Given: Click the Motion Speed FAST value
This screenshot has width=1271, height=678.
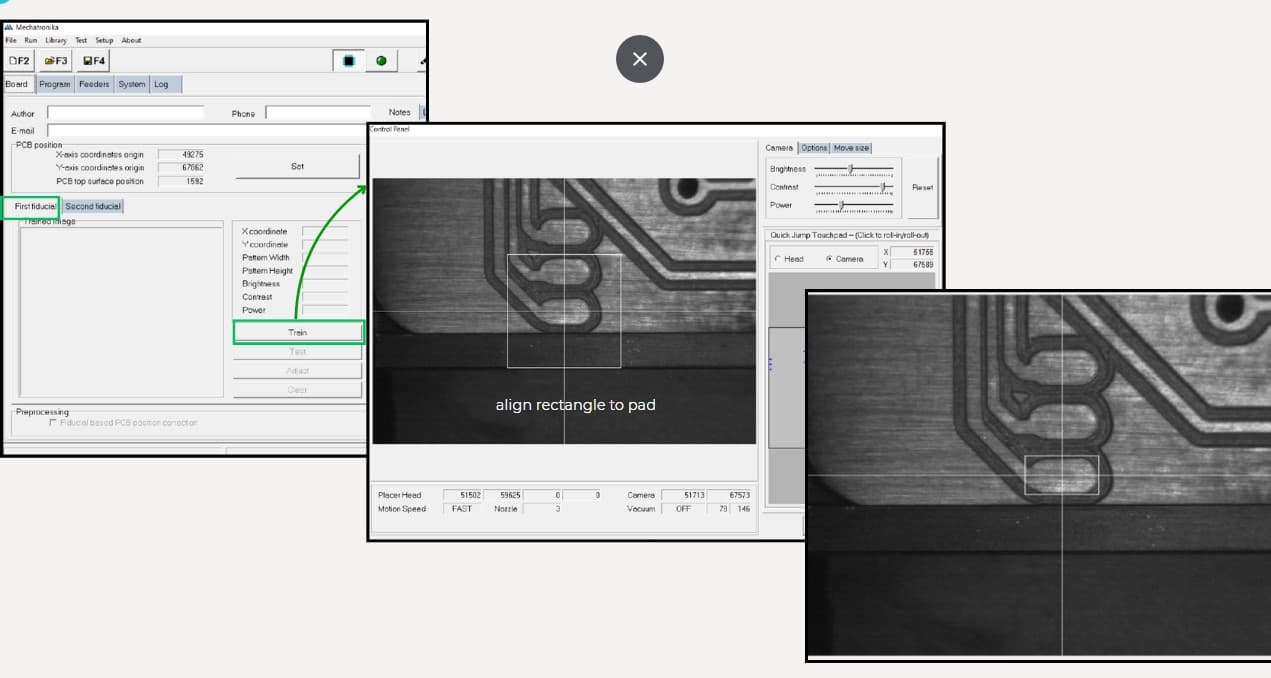Looking at the screenshot, I should 462,509.
